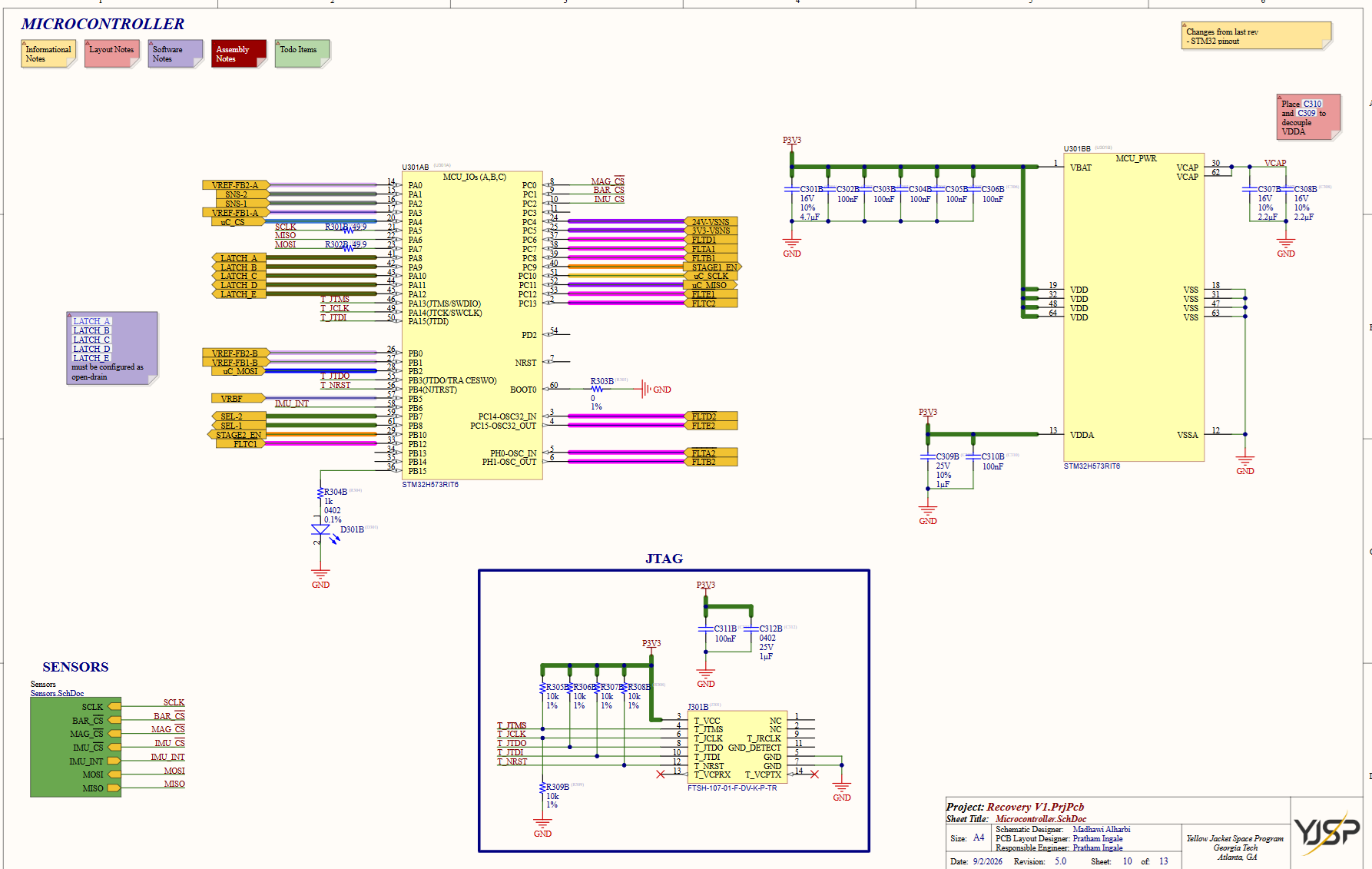Image resolution: width=1372 pixels, height=869 pixels.
Task: Select the Todo Items green note
Action: tap(303, 54)
